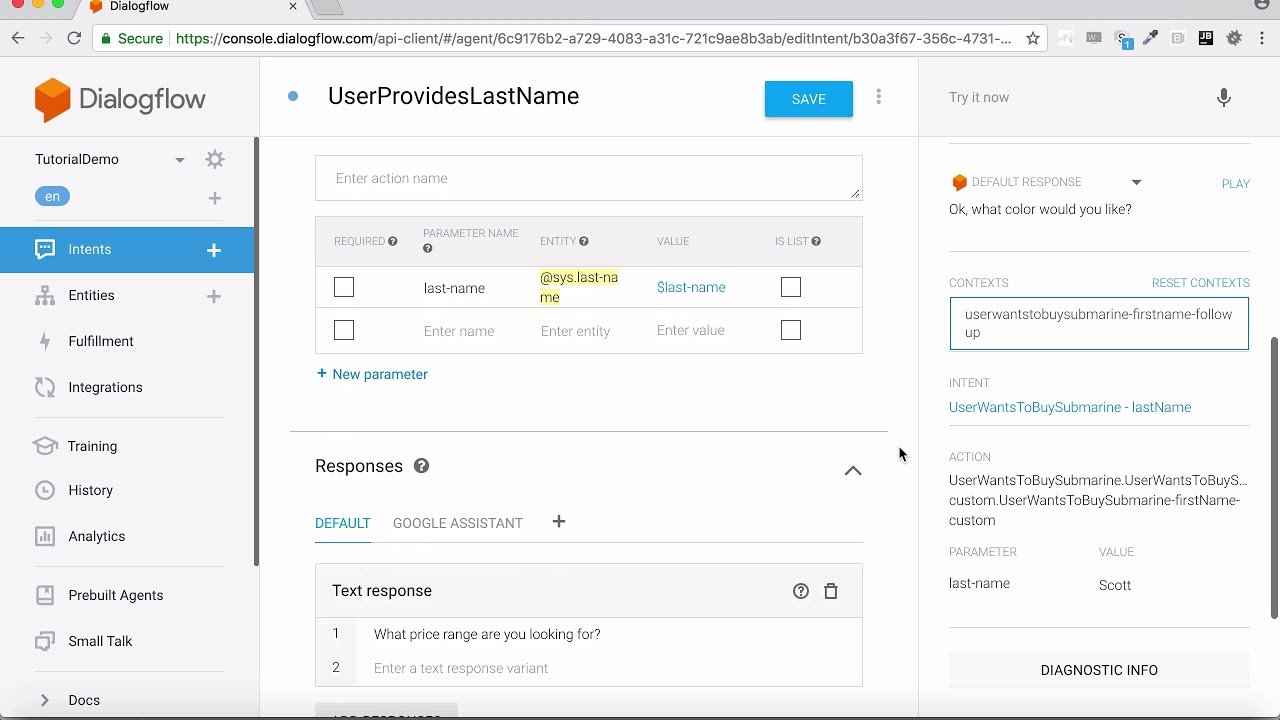
Task: Click the Analytics bar chart icon
Action: [44, 536]
